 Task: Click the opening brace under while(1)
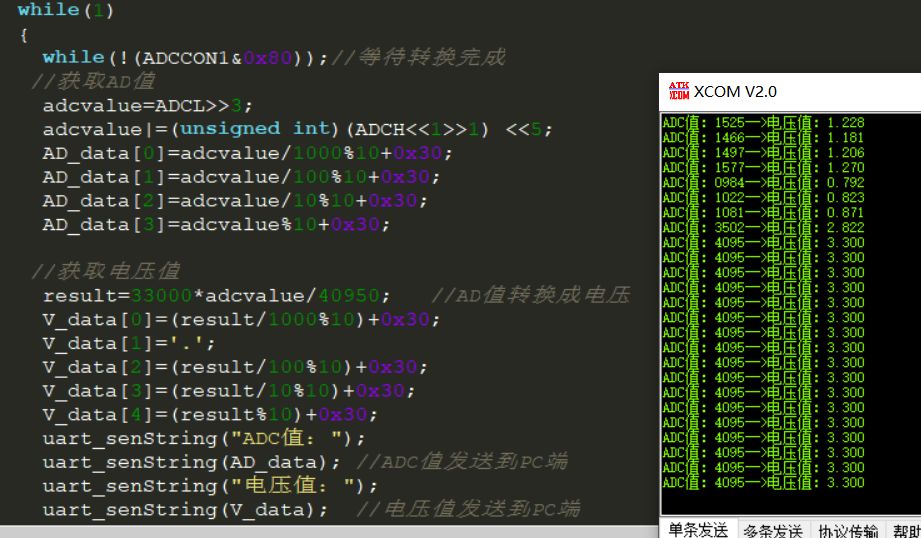23,35
